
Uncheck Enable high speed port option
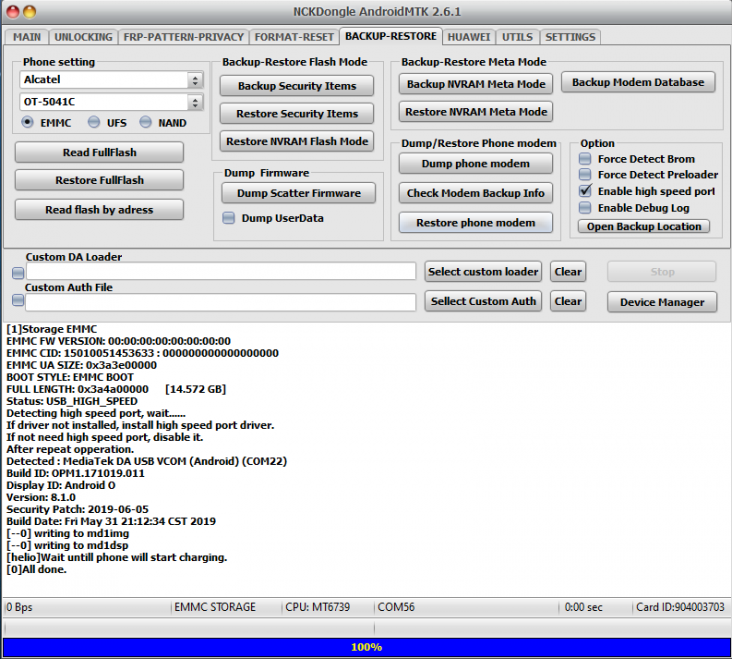click(x=585, y=191)
